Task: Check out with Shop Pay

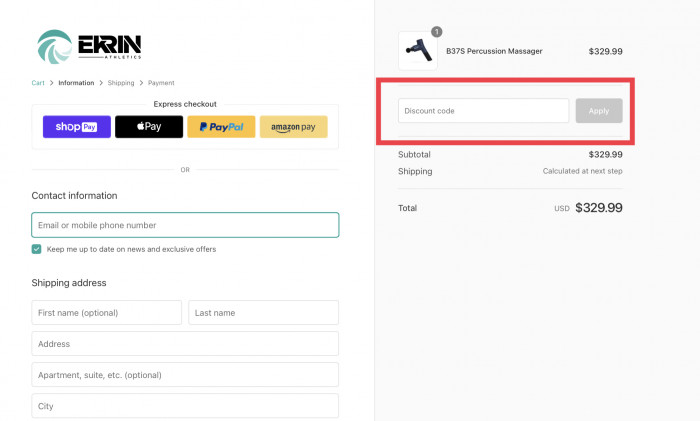Action: coord(77,127)
